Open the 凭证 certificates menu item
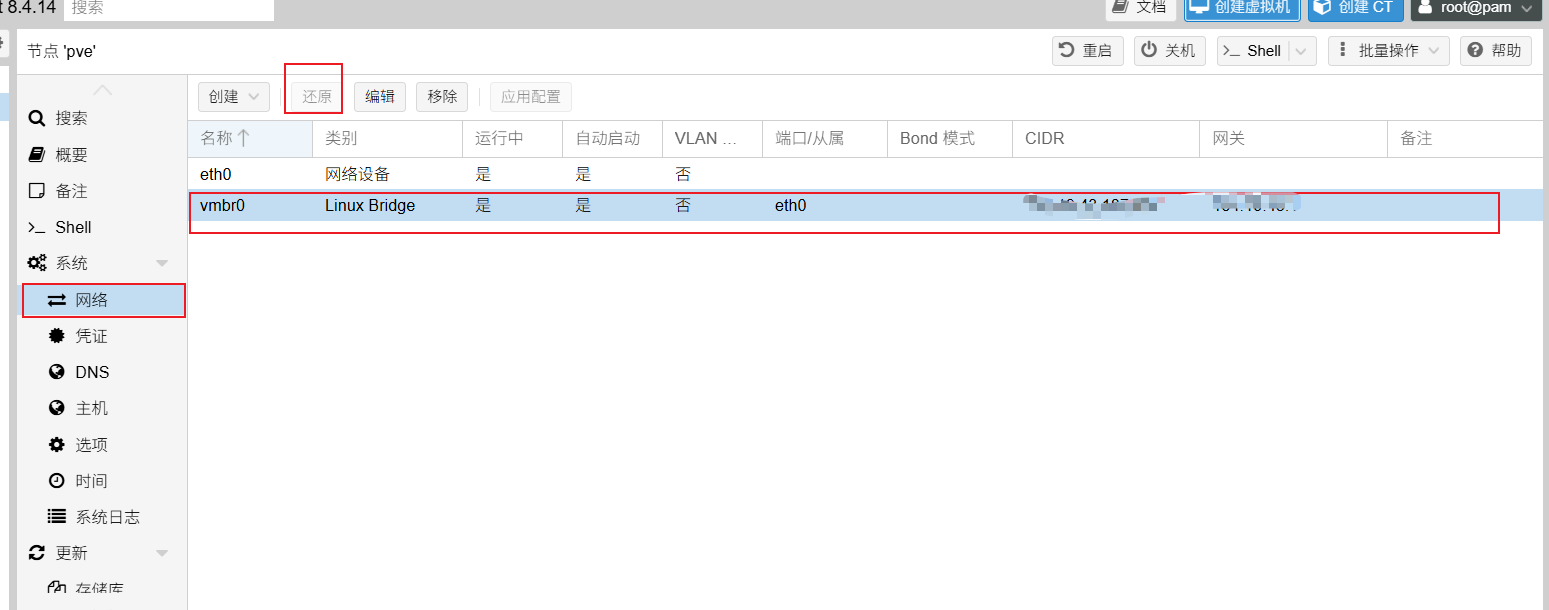Viewport: 1549px width, 610px height. tap(91, 336)
